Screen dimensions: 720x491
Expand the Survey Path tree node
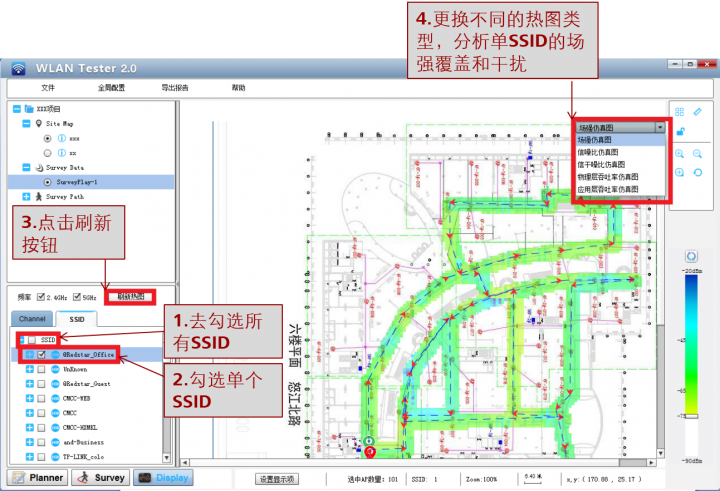(x=26, y=197)
